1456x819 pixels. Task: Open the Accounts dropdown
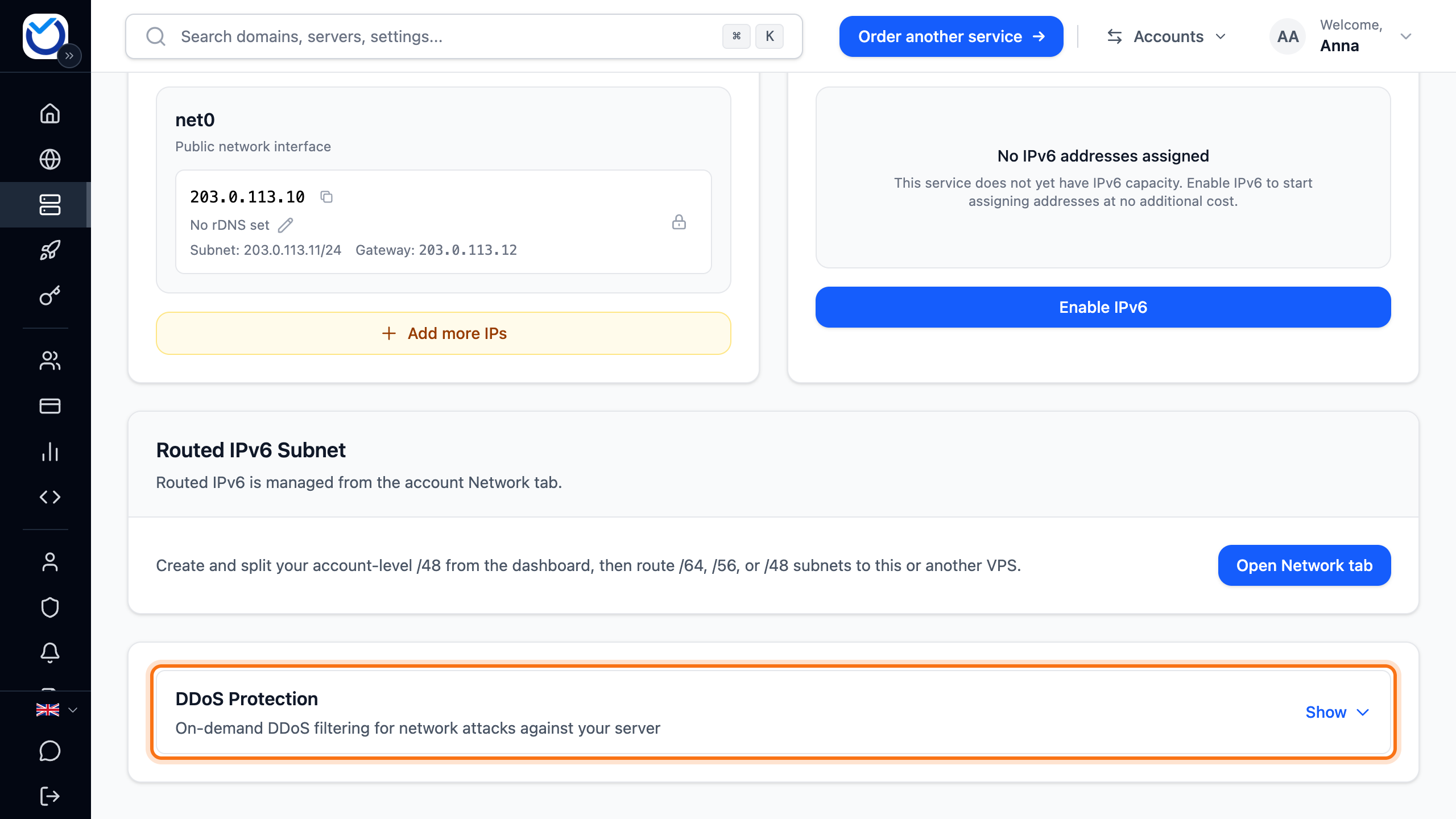pos(1167,36)
